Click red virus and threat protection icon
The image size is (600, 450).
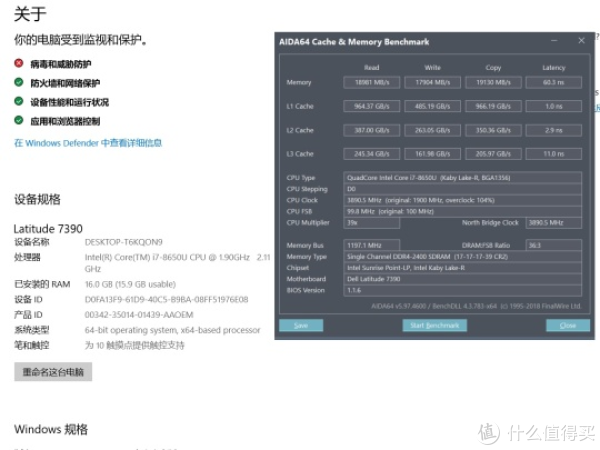pyautogui.click(x=19, y=63)
